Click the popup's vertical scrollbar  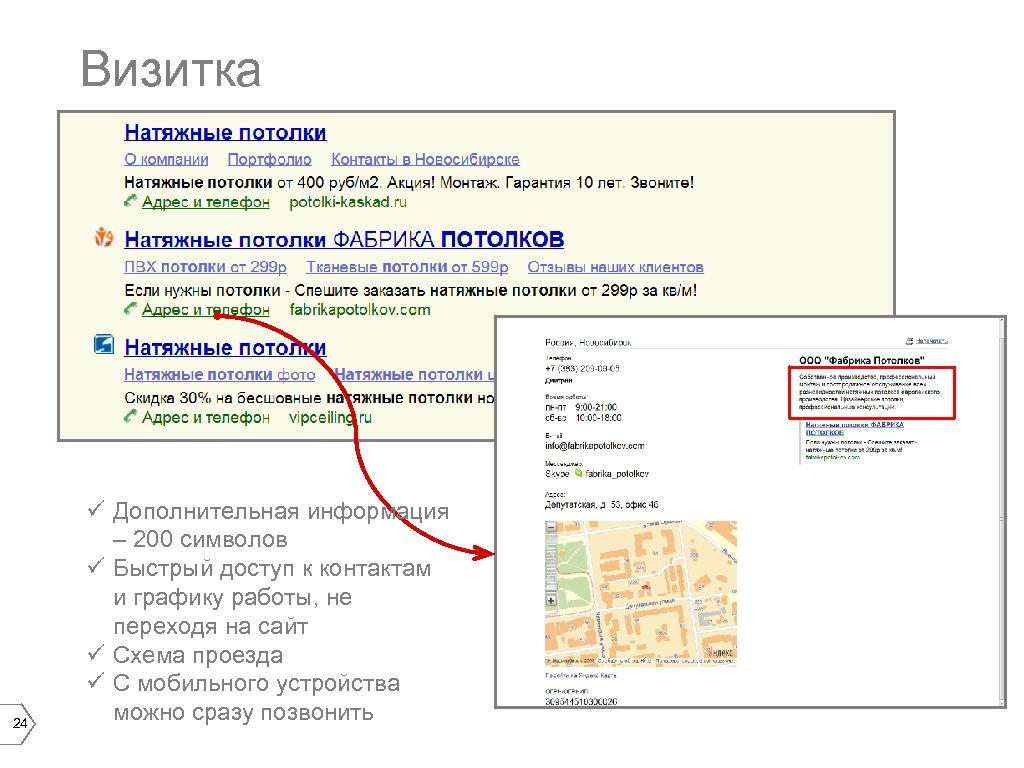1002,512
